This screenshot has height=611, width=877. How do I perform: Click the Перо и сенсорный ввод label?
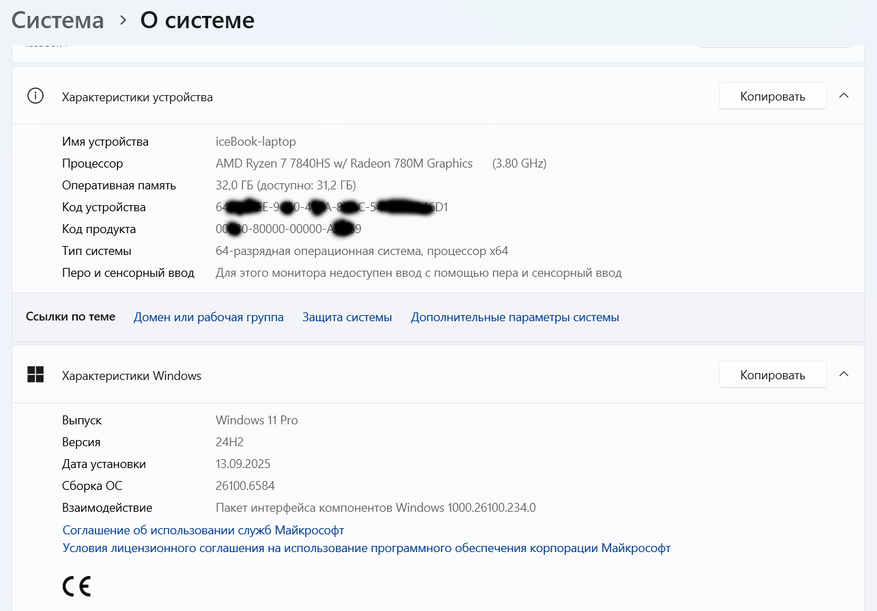(x=128, y=273)
